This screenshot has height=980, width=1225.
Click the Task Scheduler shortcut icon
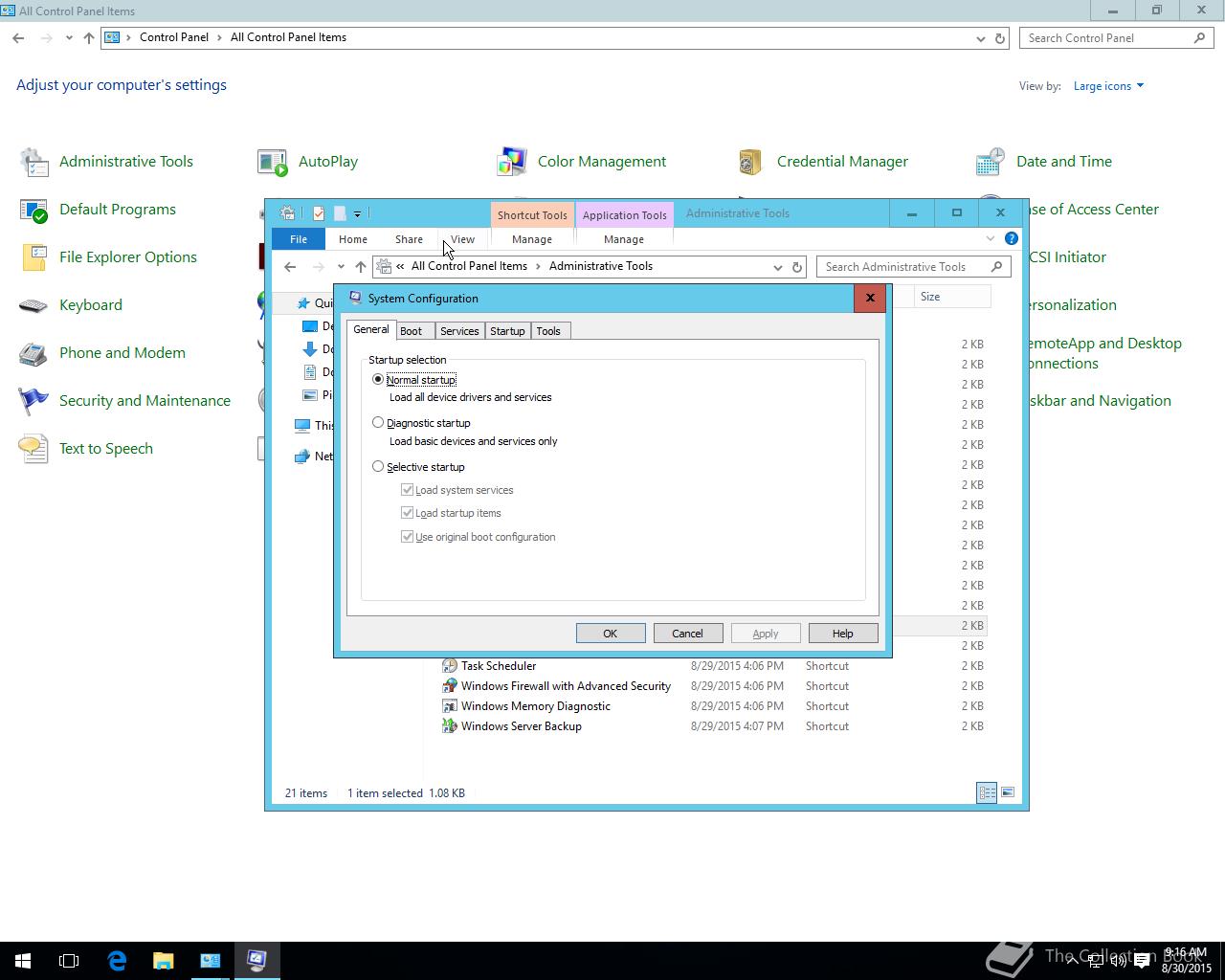click(449, 666)
